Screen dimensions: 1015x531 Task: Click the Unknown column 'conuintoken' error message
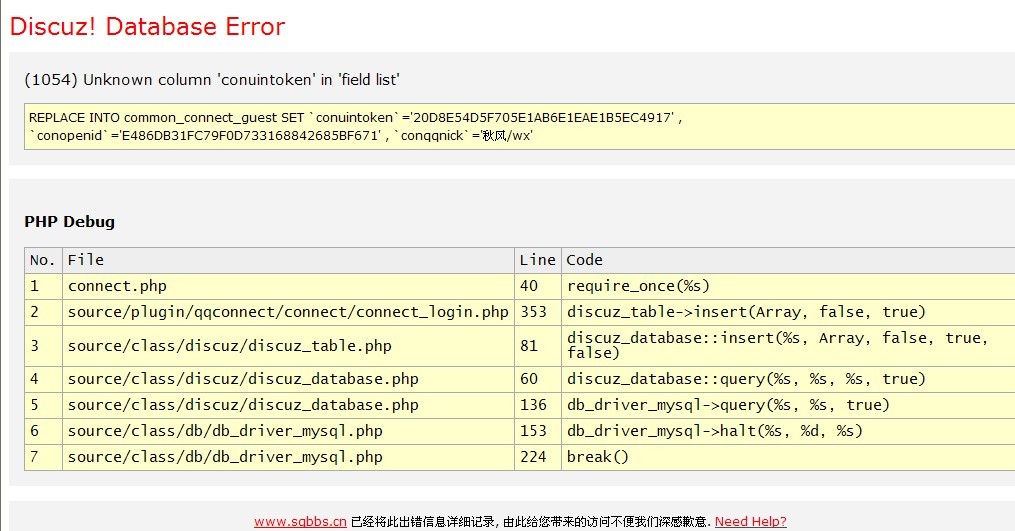tap(212, 80)
